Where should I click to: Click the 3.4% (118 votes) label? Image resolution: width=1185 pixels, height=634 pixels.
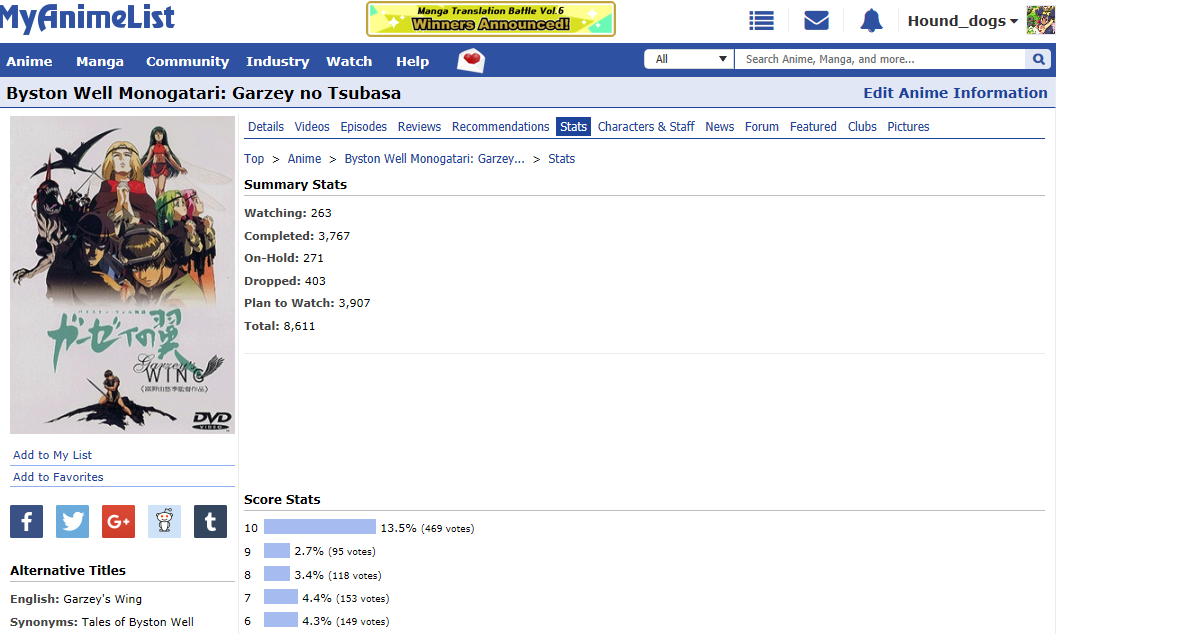[338, 575]
